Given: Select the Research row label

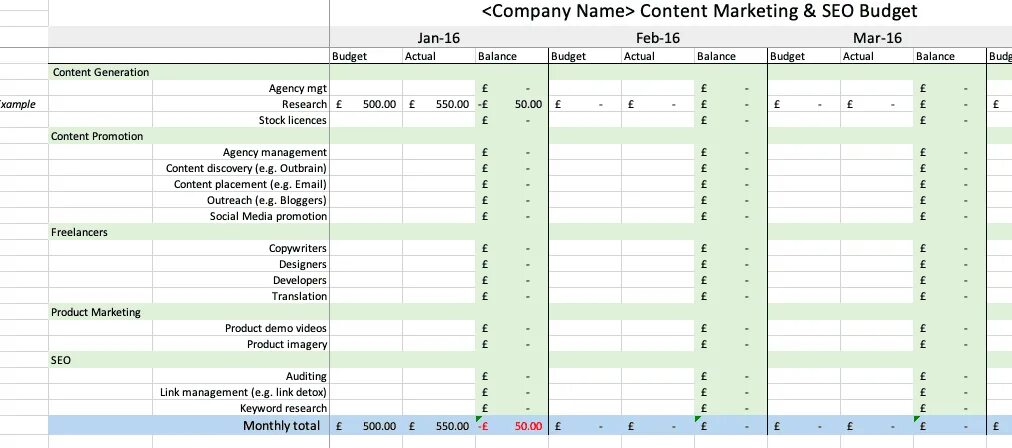Looking at the screenshot, I should coord(304,104).
